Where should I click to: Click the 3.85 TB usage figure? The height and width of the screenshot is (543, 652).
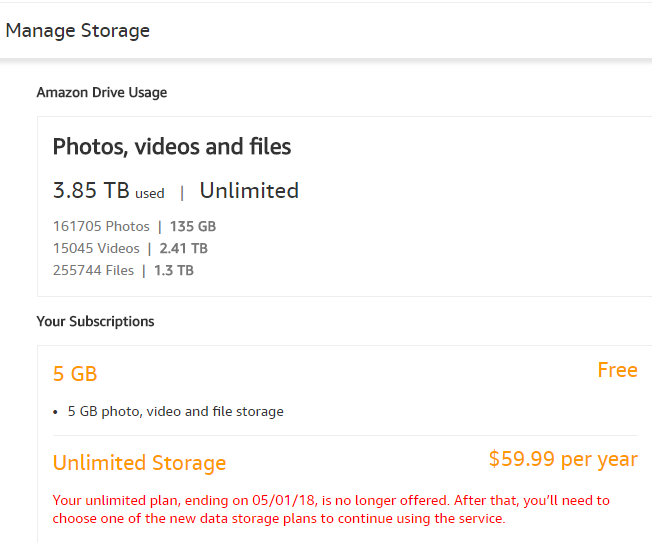click(91, 191)
